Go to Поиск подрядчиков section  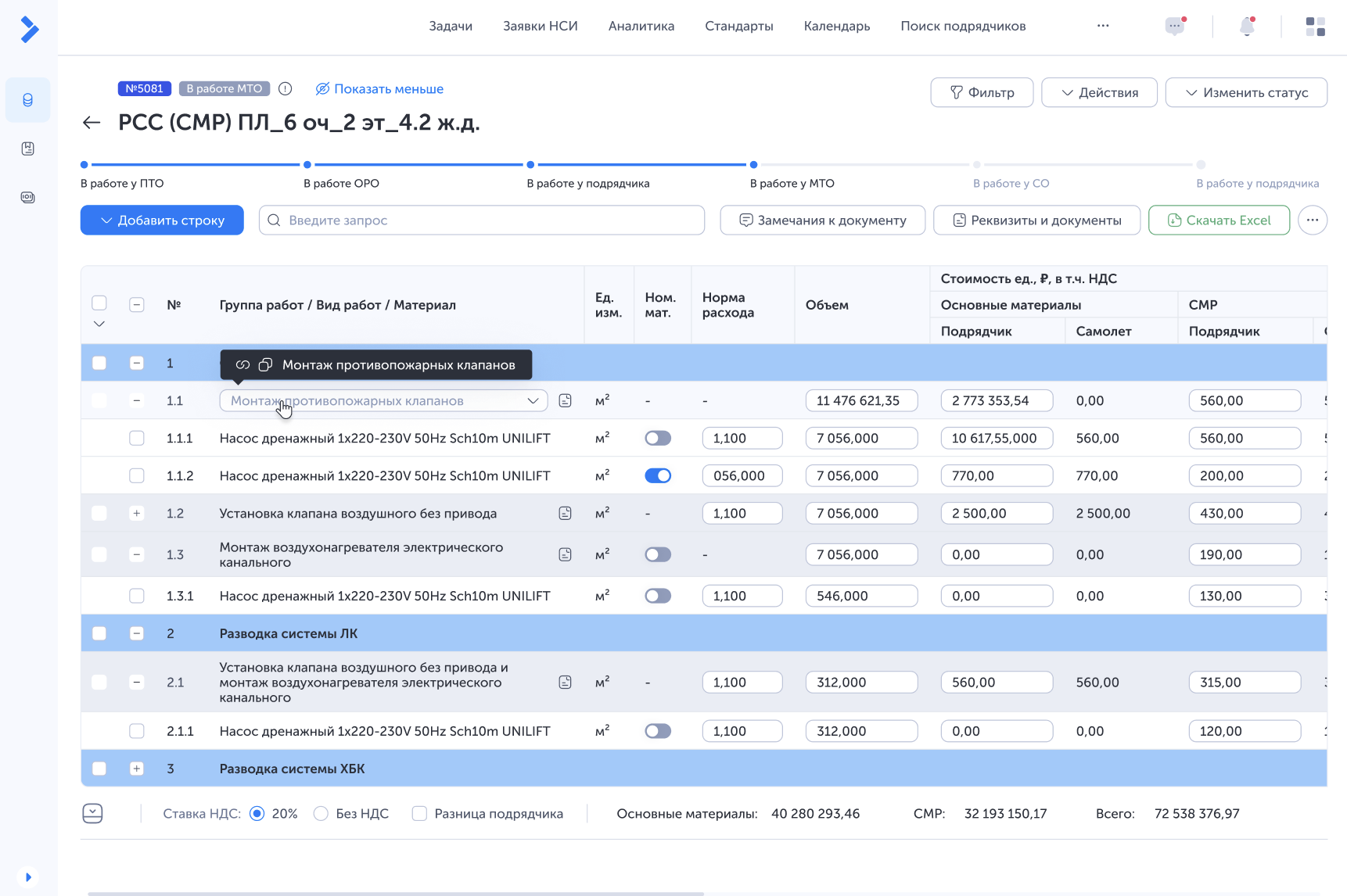pos(962,26)
